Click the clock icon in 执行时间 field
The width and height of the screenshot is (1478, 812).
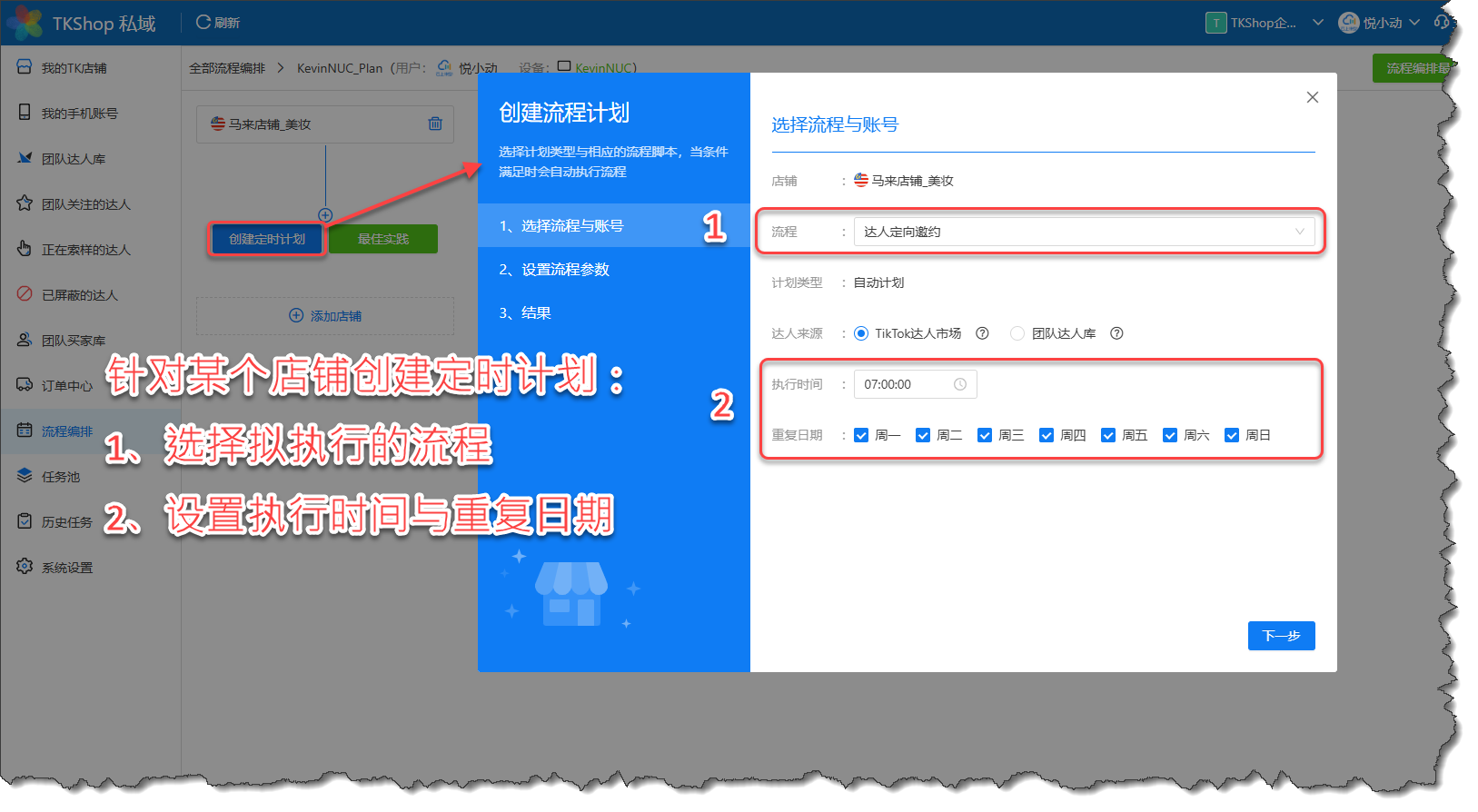point(960,384)
